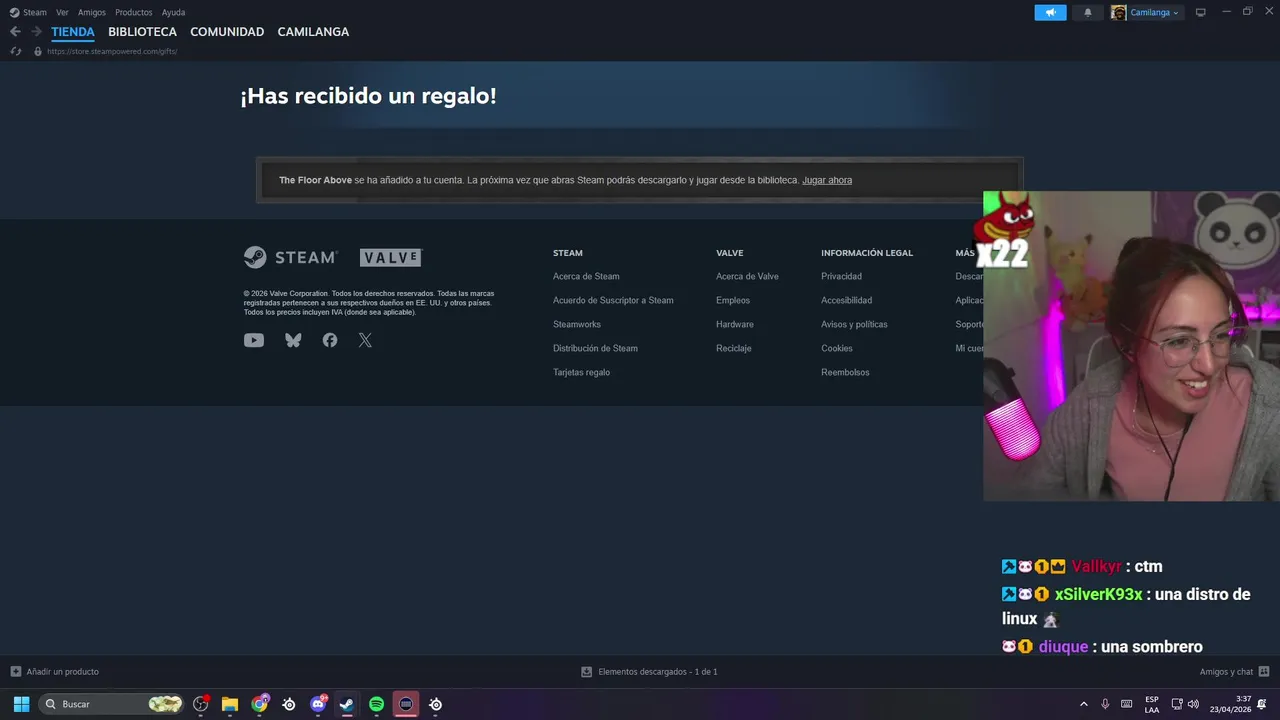The height and width of the screenshot is (720, 1280).
Task: Reload the page with the refresh icon
Action: (16, 51)
